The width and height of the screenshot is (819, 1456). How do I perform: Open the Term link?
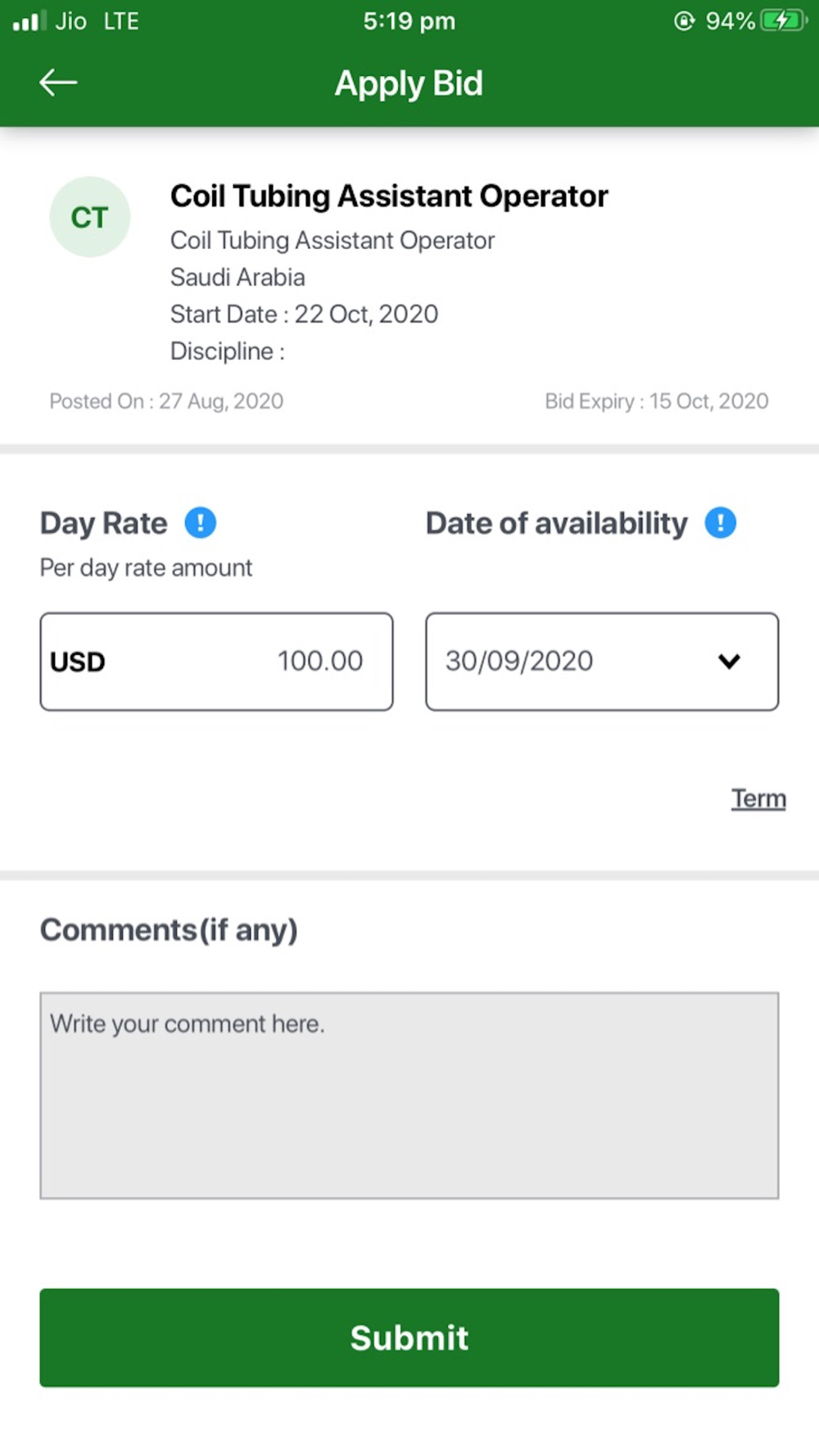758,798
